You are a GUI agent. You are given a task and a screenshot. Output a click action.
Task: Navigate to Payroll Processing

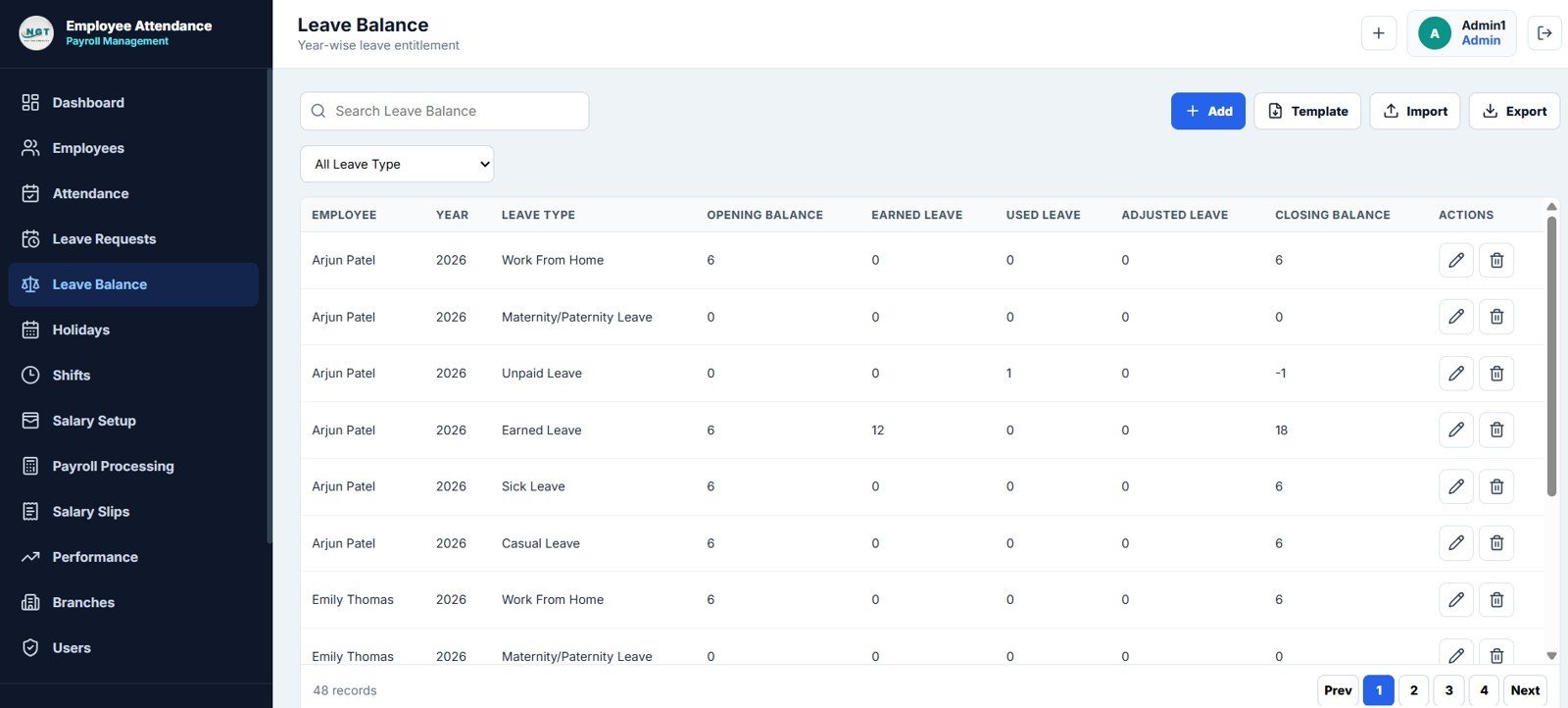(x=133, y=466)
